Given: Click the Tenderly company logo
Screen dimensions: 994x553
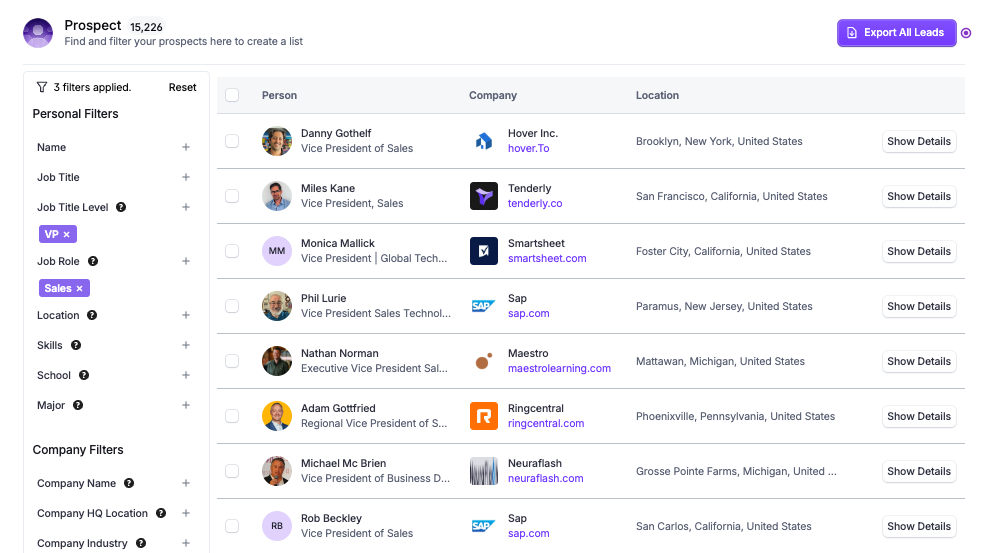Looking at the screenshot, I should [484, 196].
